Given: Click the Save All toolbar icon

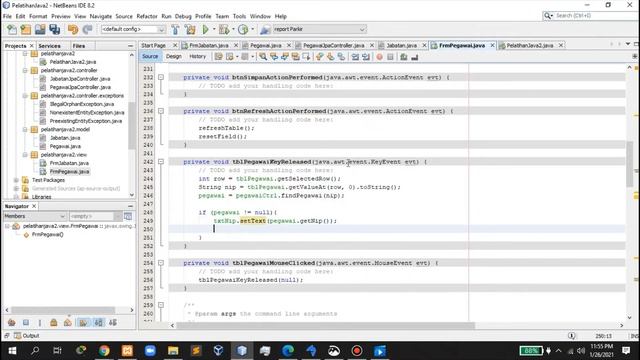Looking at the screenshot, I should pos(55,29).
